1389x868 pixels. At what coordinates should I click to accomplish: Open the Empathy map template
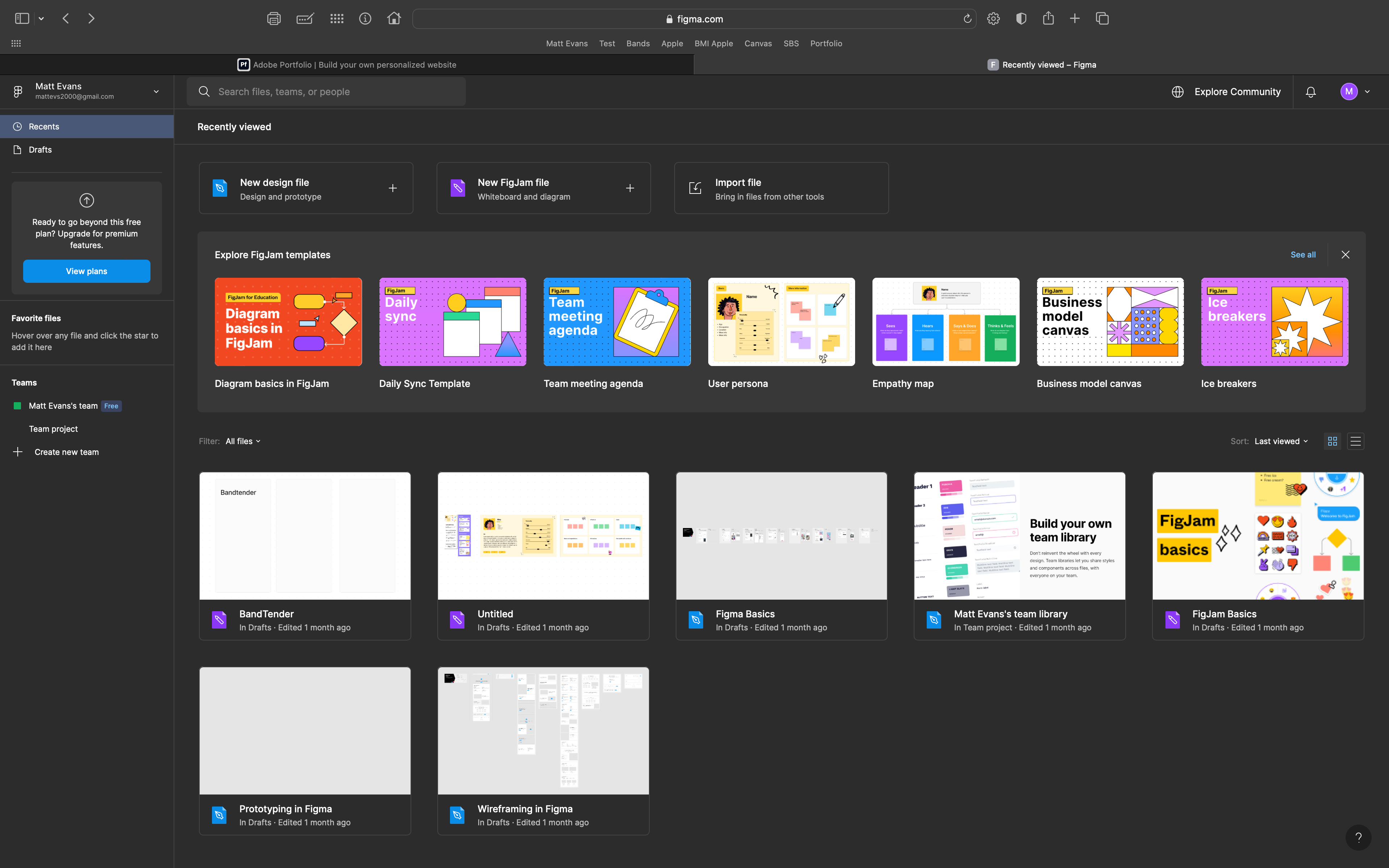pos(946,322)
